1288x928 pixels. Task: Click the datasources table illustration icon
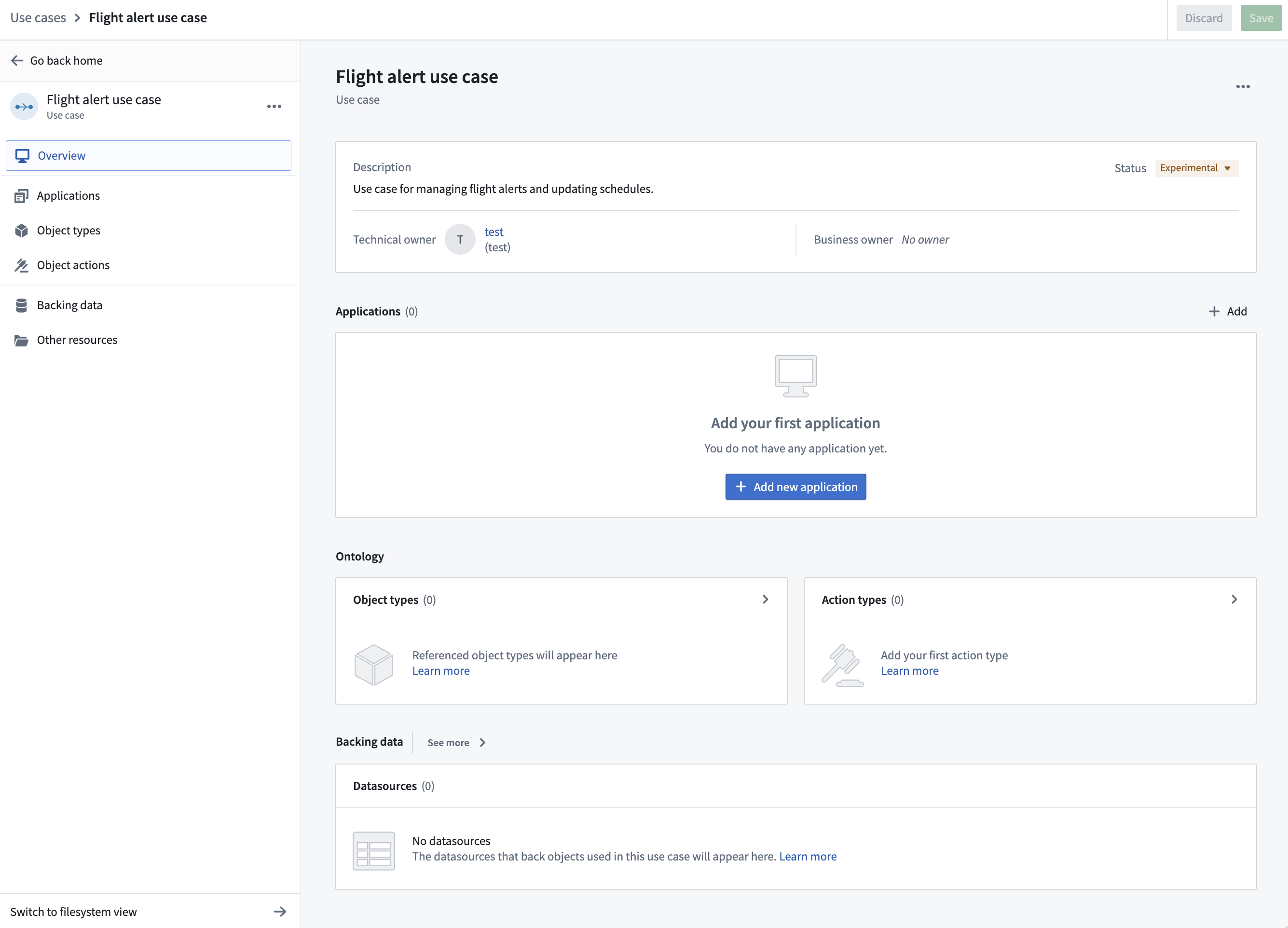374,851
